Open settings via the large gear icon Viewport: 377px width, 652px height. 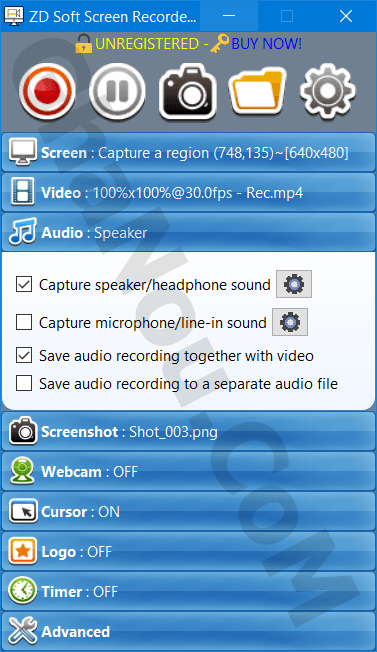(328, 91)
